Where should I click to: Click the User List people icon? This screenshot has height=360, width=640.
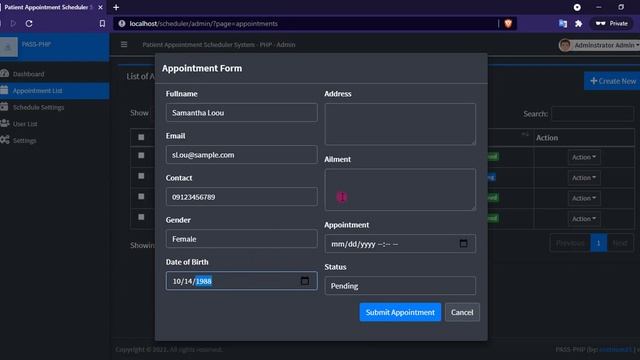[4, 123]
